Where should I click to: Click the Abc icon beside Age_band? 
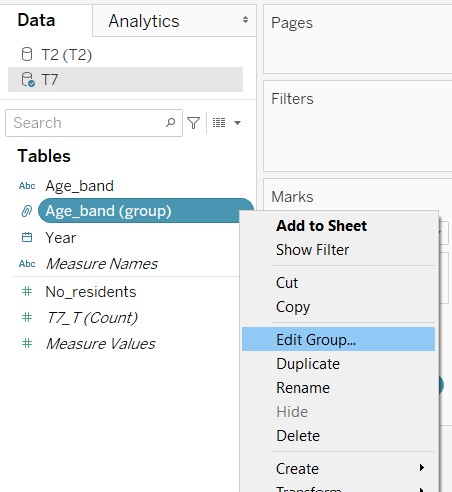27,186
